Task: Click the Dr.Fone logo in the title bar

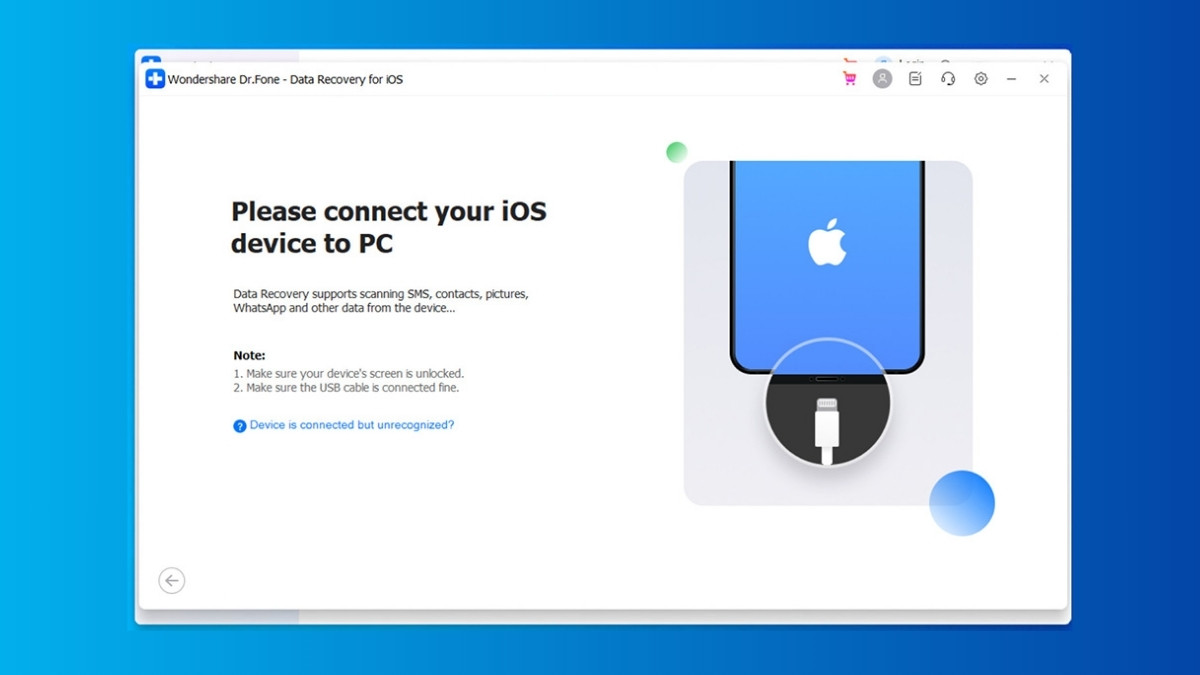Action: 155,79
